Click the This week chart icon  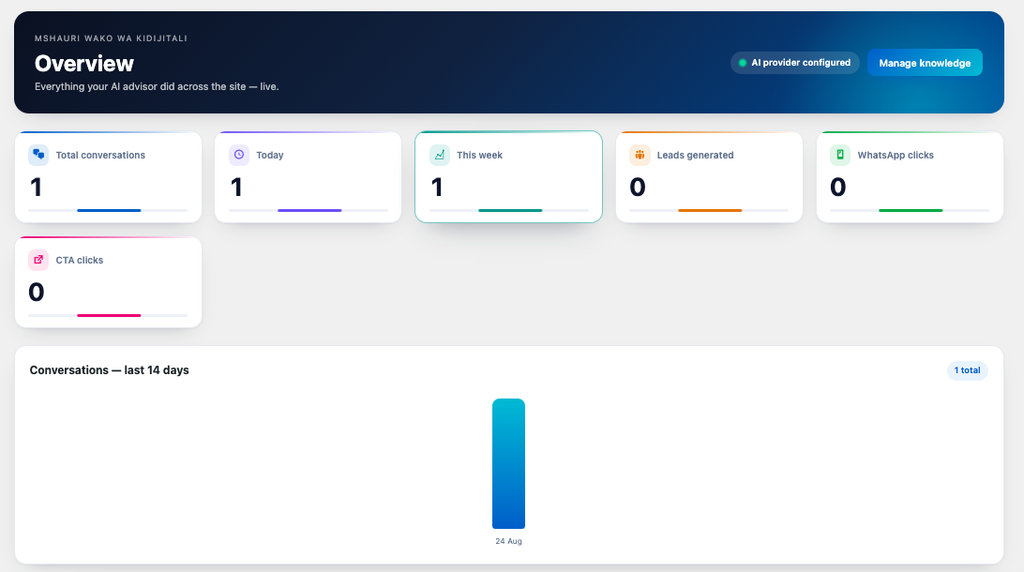tap(440, 155)
